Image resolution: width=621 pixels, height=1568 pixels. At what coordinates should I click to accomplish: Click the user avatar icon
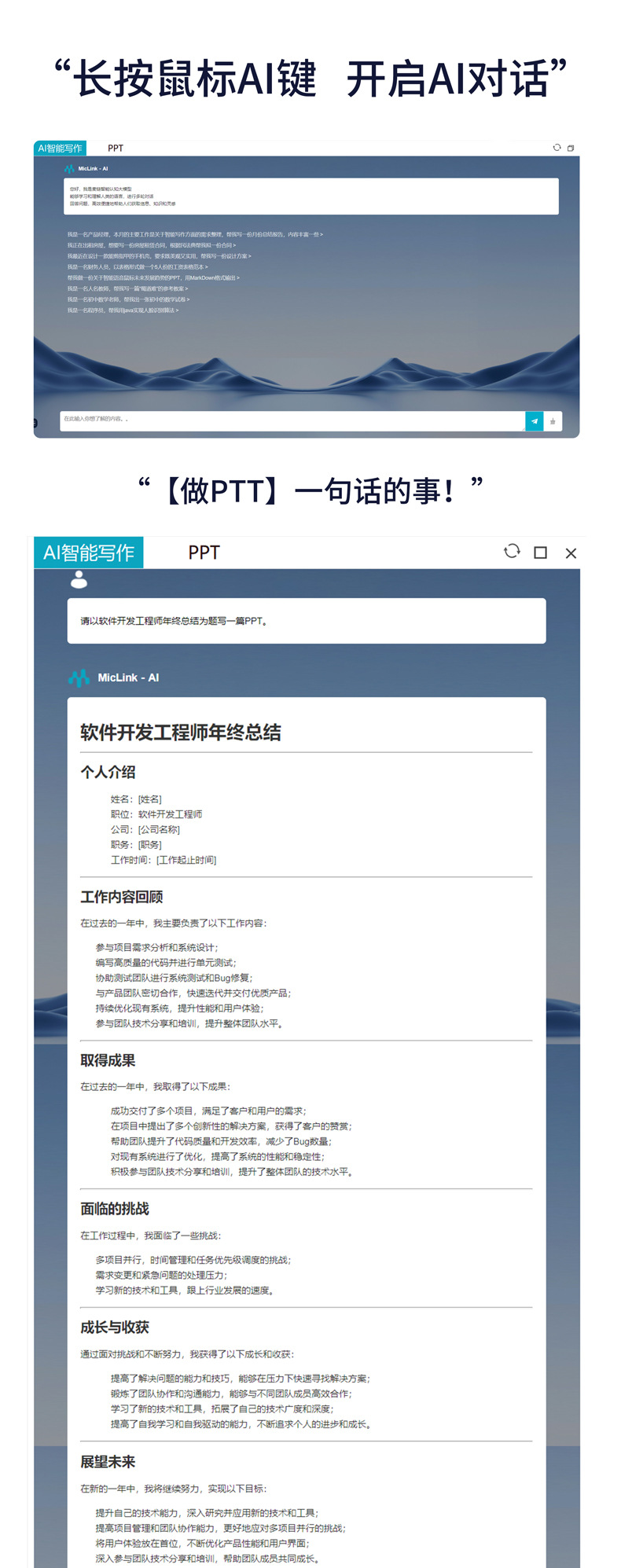(79, 580)
